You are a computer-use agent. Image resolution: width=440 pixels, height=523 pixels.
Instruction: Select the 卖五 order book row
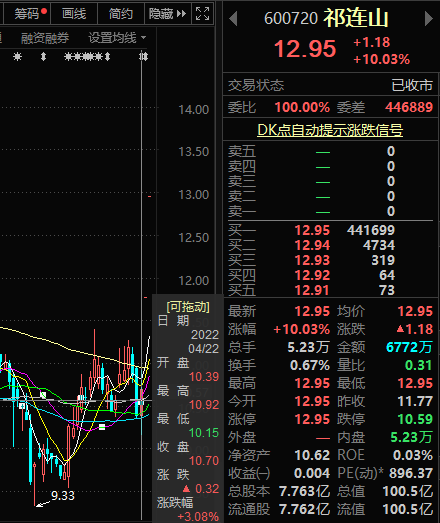pyautogui.click(x=330, y=151)
